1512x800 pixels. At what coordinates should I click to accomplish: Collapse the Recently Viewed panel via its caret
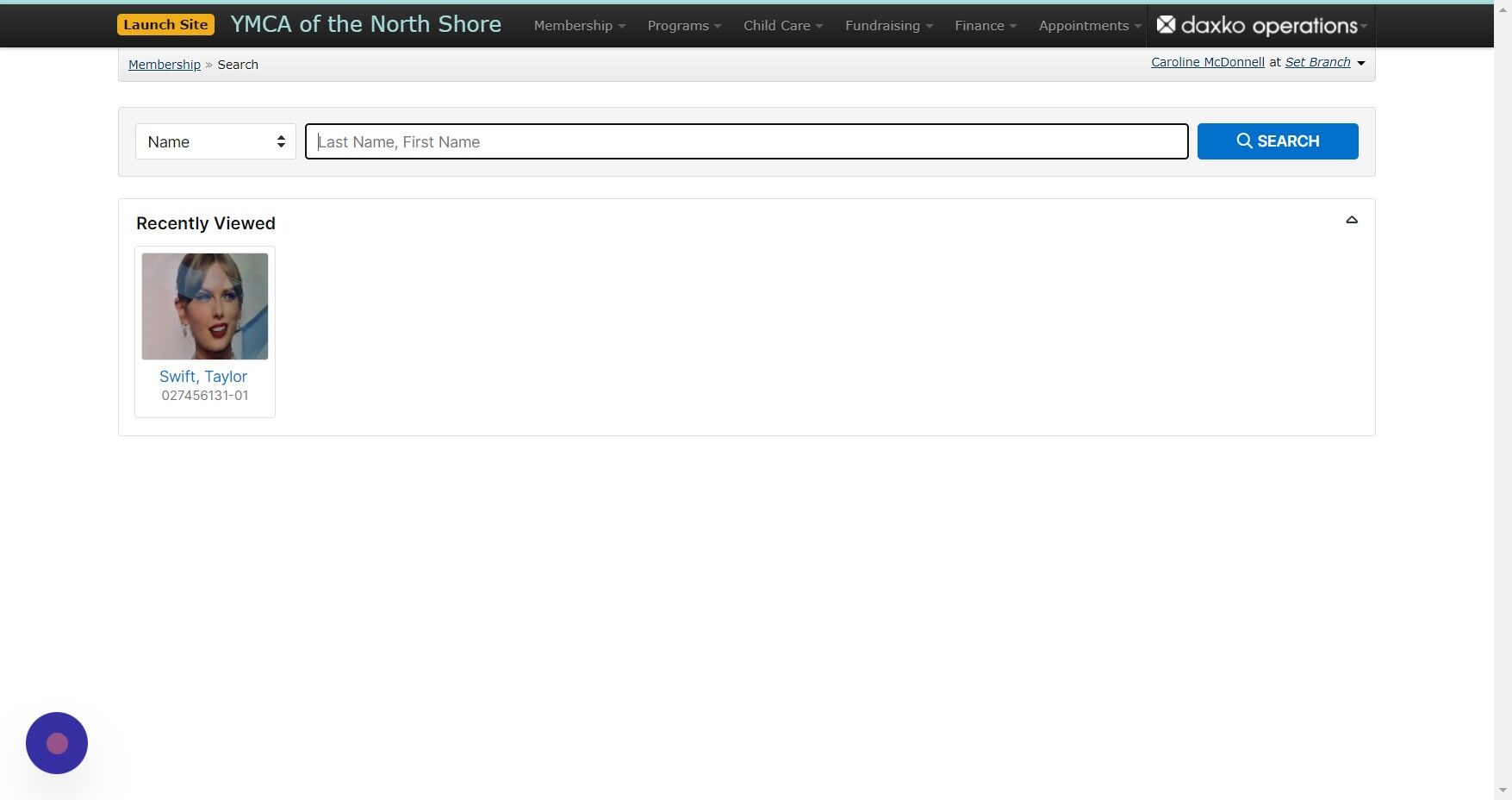[x=1352, y=220]
